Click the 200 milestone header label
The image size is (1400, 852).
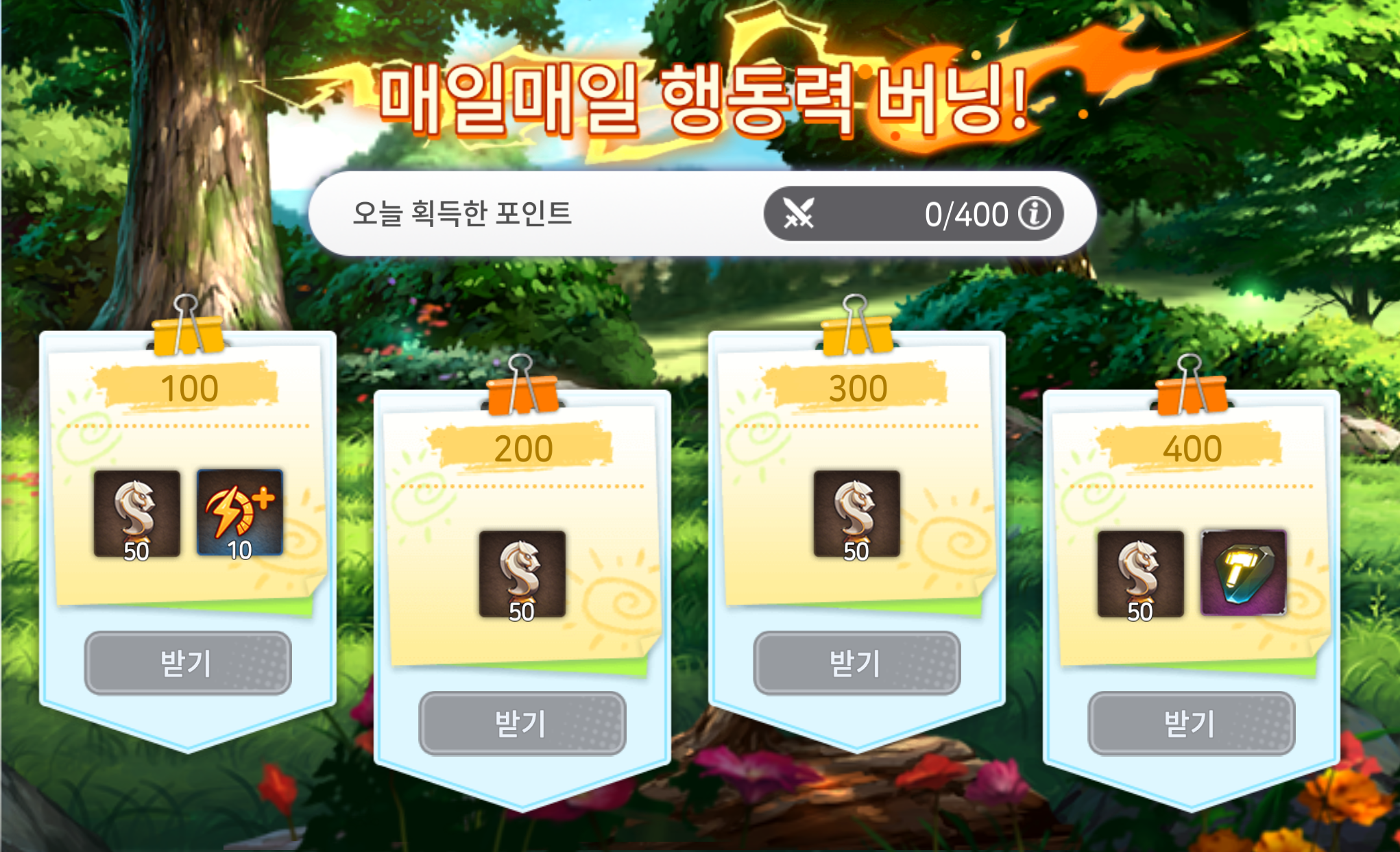[524, 449]
